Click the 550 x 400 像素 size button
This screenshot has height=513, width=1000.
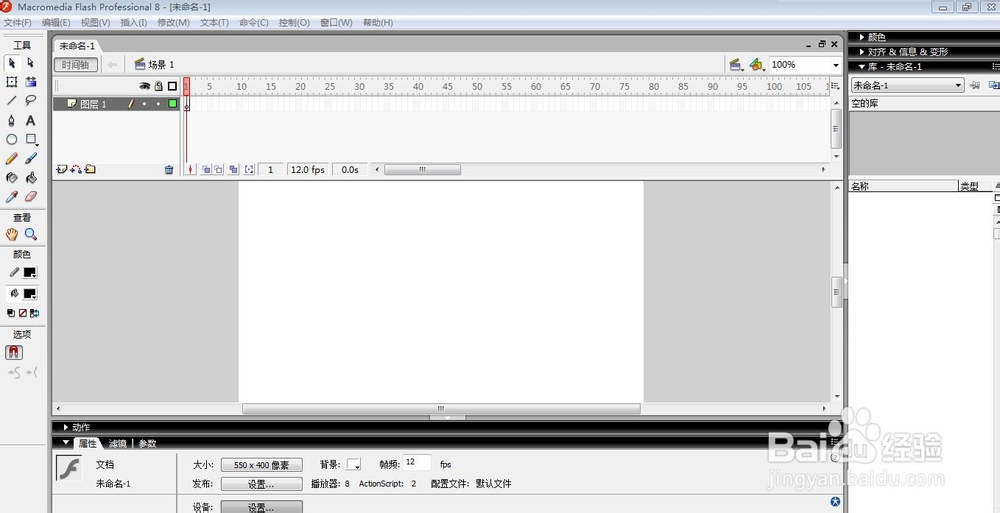(x=261, y=465)
